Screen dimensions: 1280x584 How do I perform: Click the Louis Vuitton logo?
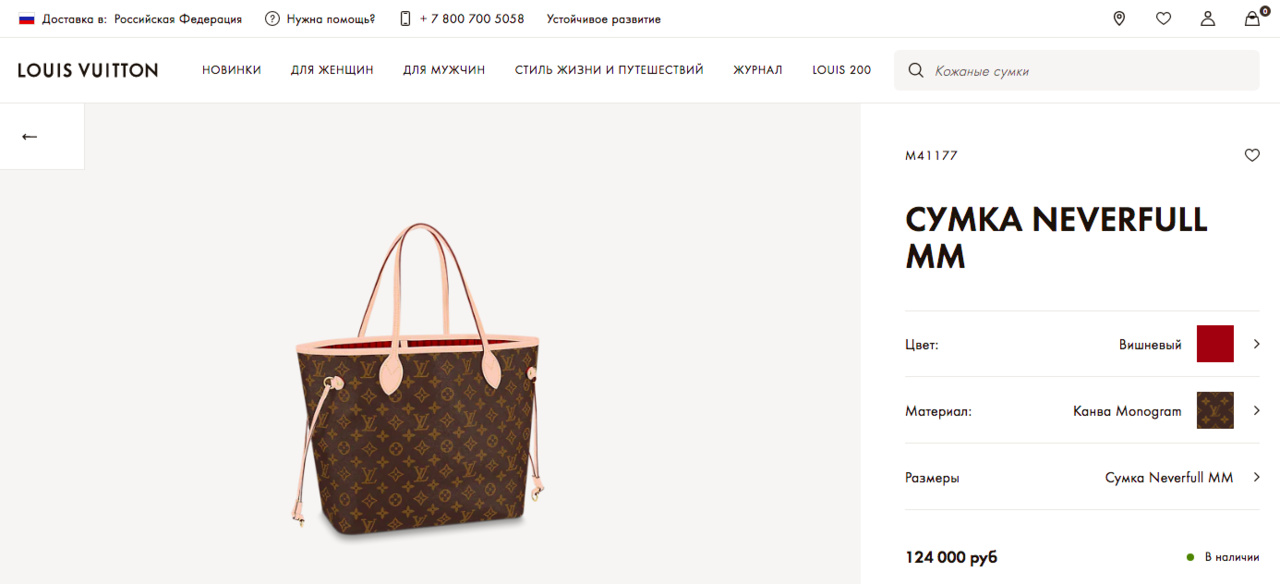pyautogui.click(x=88, y=70)
